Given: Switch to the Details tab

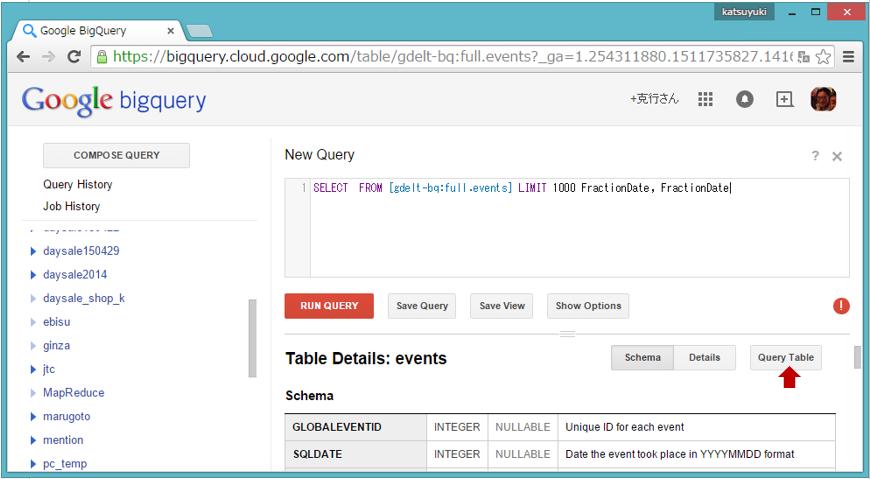Looking at the screenshot, I should pyautogui.click(x=705, y=357).
